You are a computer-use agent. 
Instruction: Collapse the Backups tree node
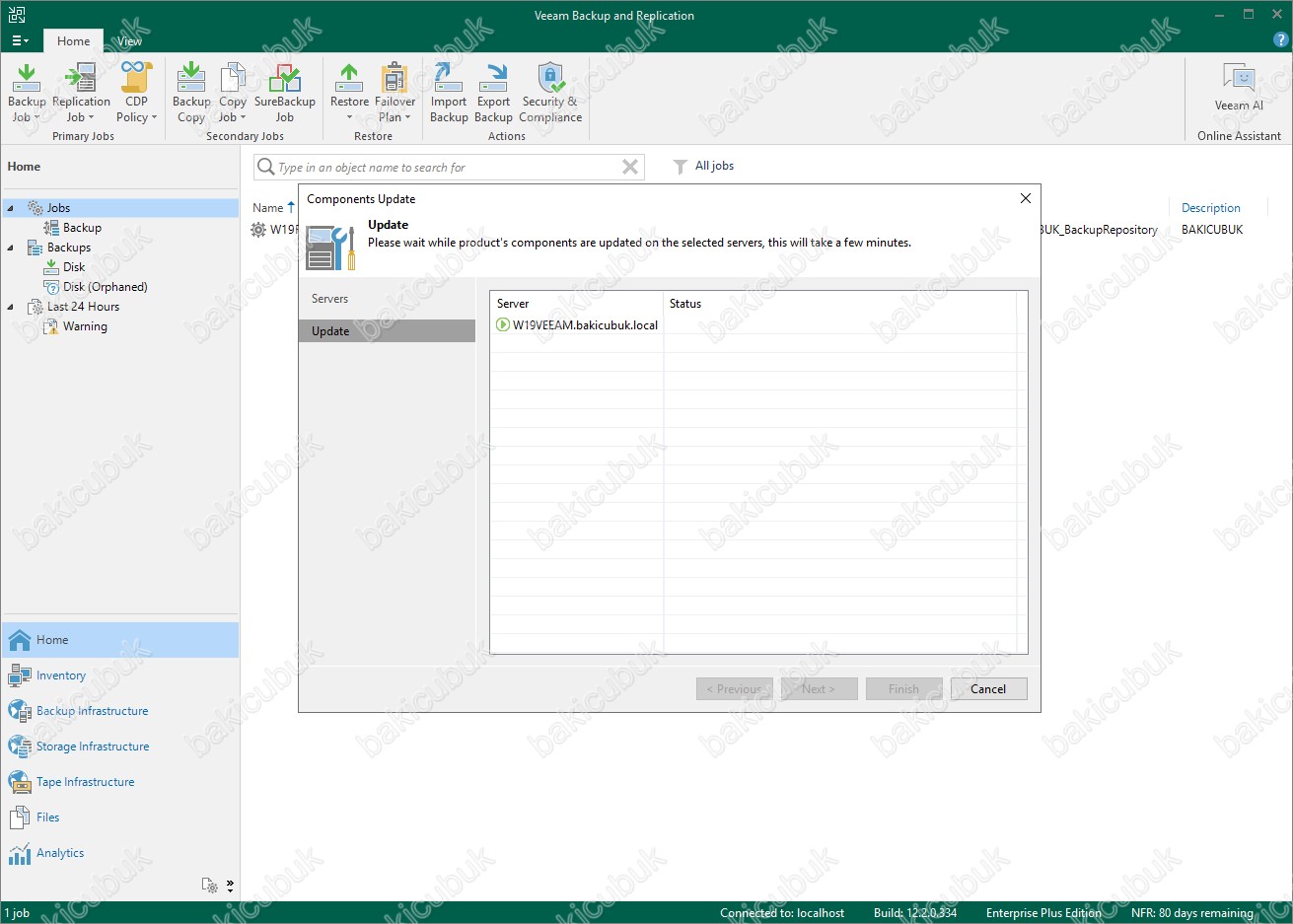point(11,248)
